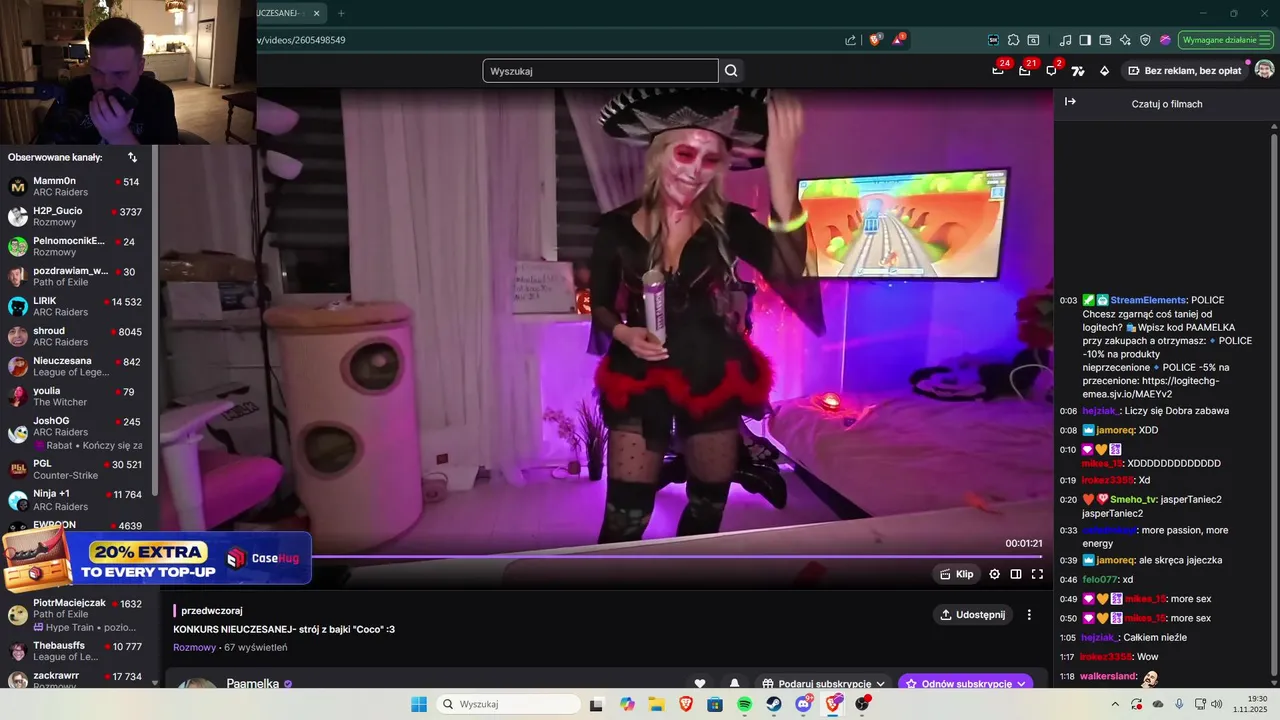
Task: Click the Udostępnij share button
Action: tap(973, 615)
